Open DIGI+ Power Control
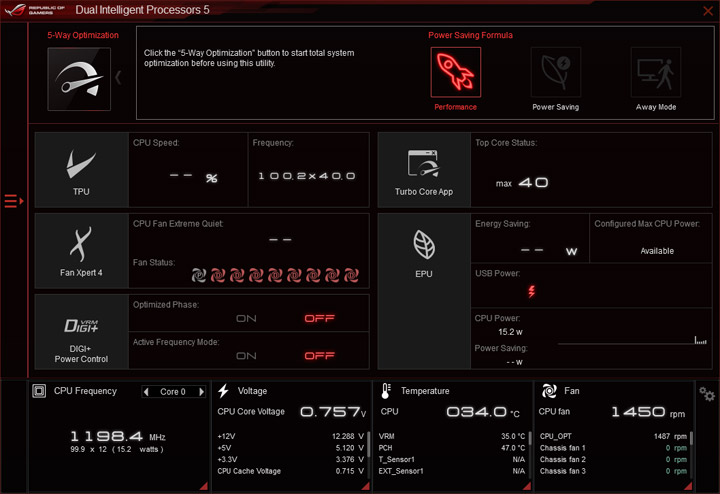The width and height of the screenshot is (720, 494). [x=81, y=332]
